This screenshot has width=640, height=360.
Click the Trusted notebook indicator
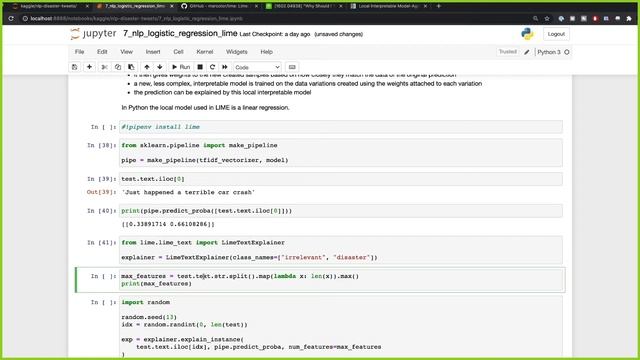508,52
